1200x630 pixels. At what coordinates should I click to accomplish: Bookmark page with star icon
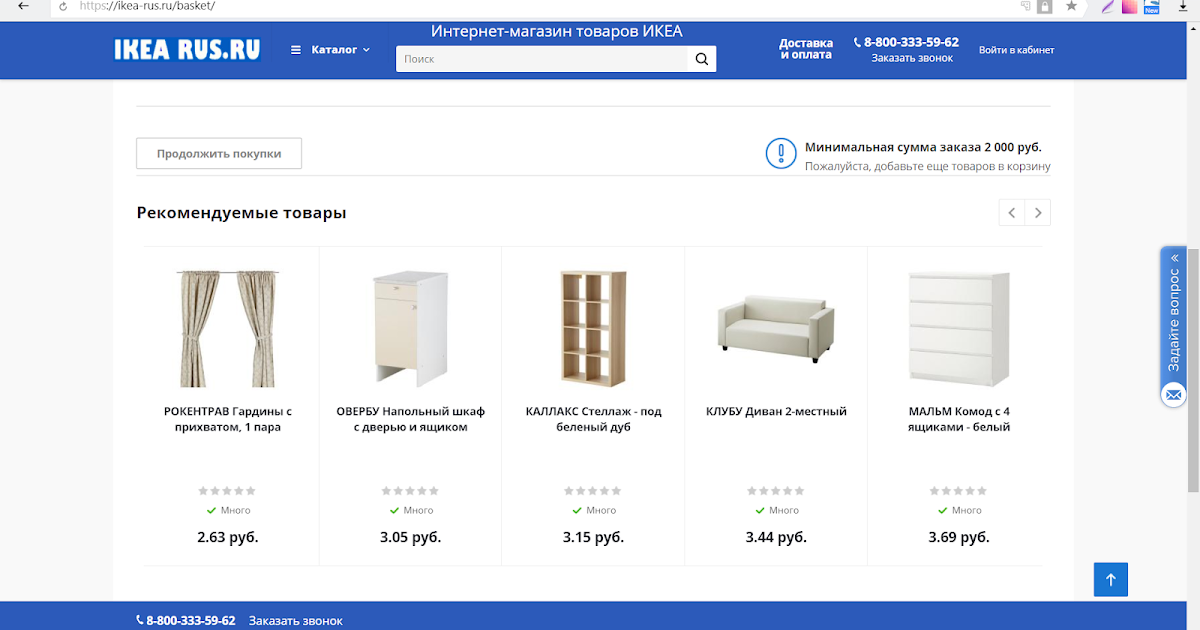tap(1071, 6)
